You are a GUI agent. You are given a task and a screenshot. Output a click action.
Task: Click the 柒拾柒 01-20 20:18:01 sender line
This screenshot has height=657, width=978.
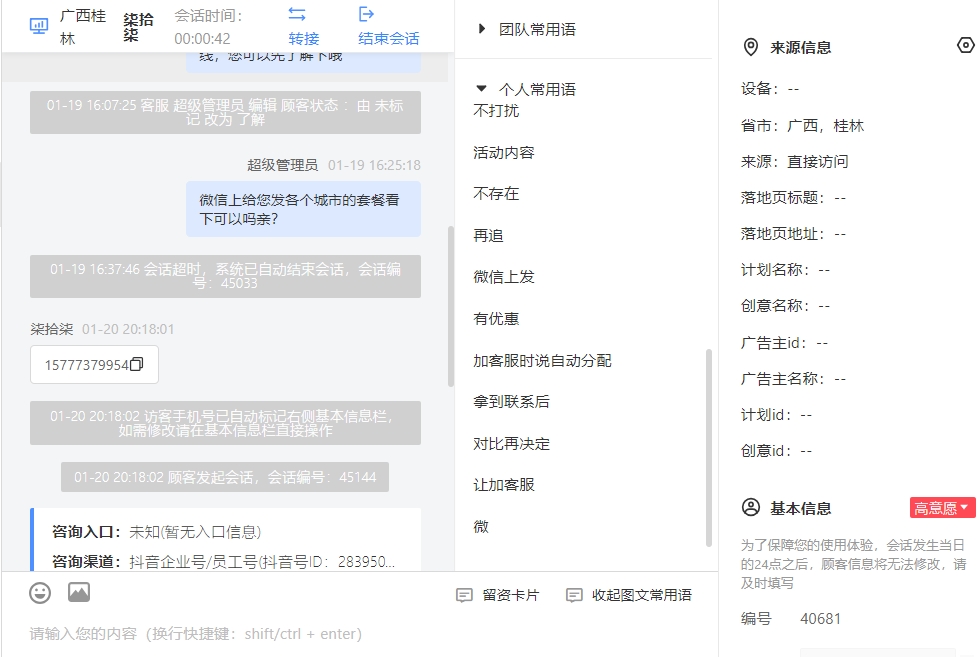click(x=102, y=329)
